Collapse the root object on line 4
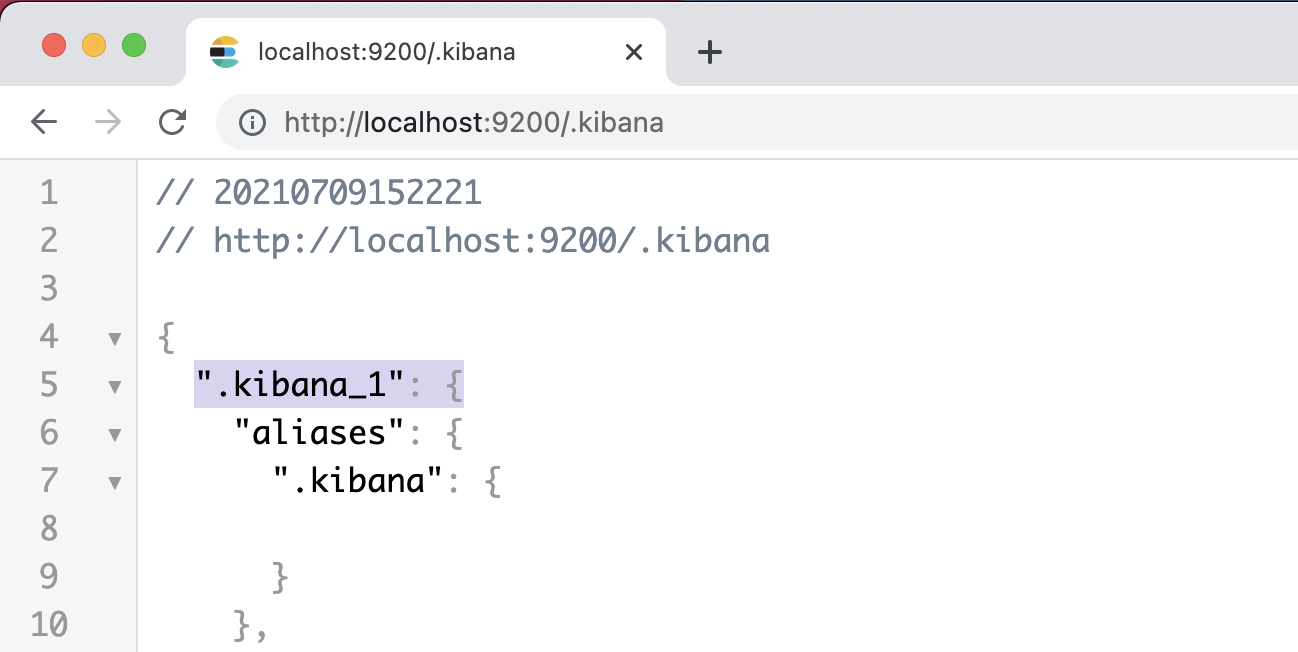The image size is (1298, 652). click(x=115, y=339)
